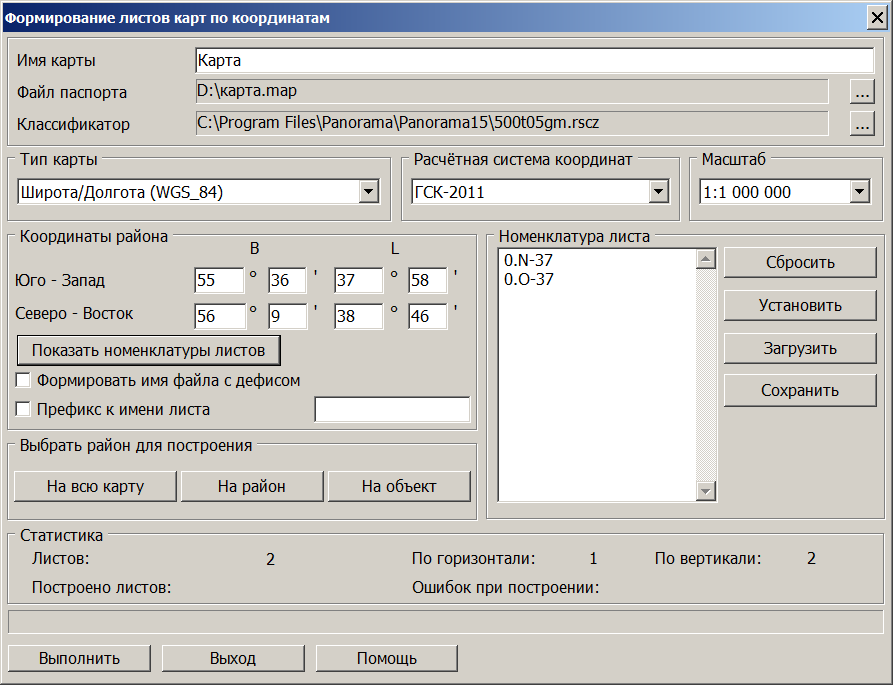The image size is (893, 685).
Task: Enable filename with hyphen formatting
Action: (22, 380)
